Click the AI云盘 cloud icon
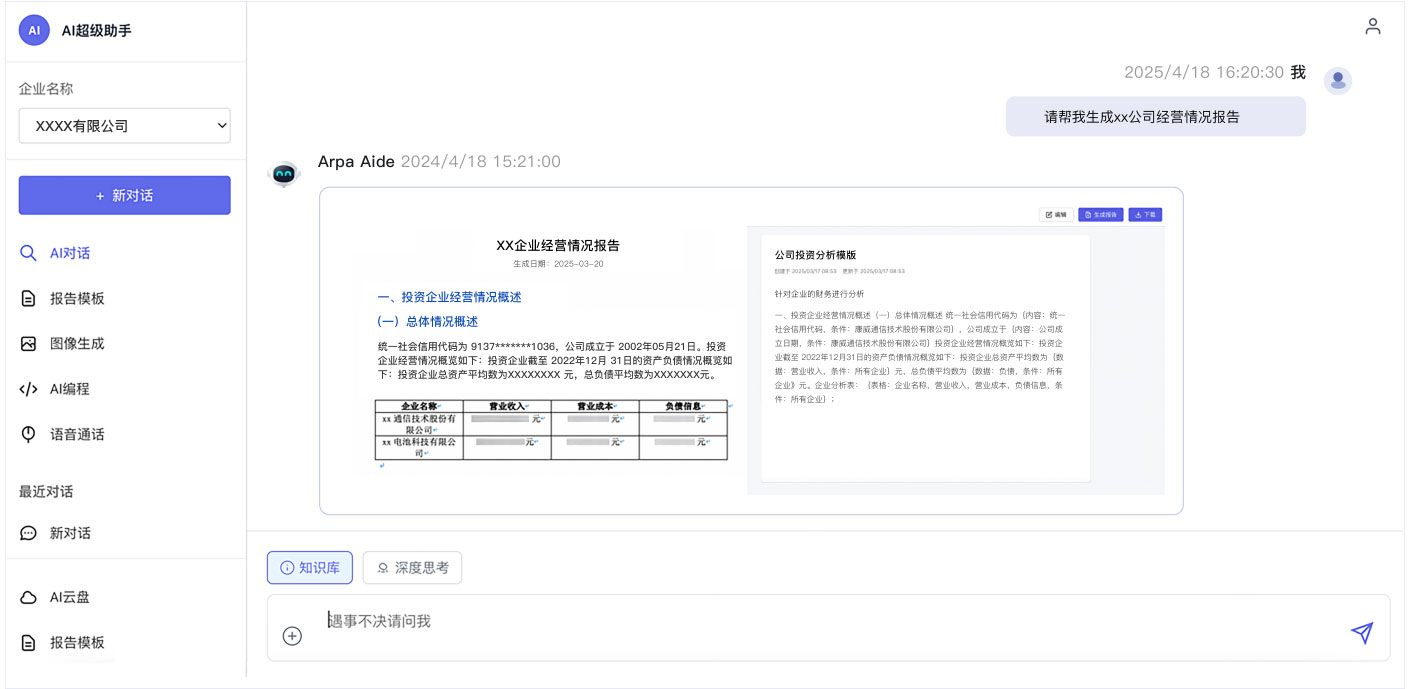Image resolution: width=1408 pixels, height=689 pixels. (x=28, y=597)
